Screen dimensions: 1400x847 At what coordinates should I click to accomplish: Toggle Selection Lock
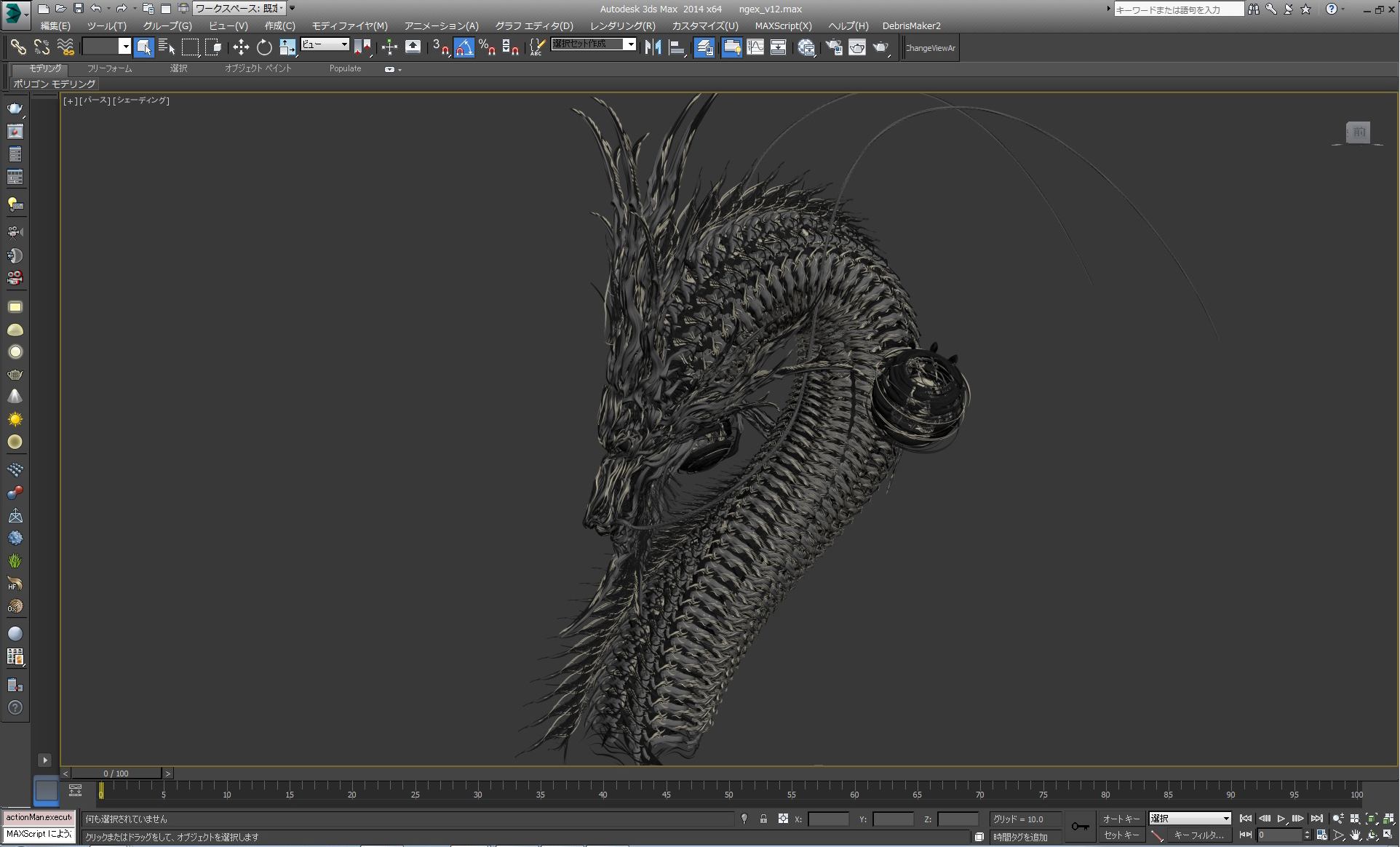tap(763, 819)
